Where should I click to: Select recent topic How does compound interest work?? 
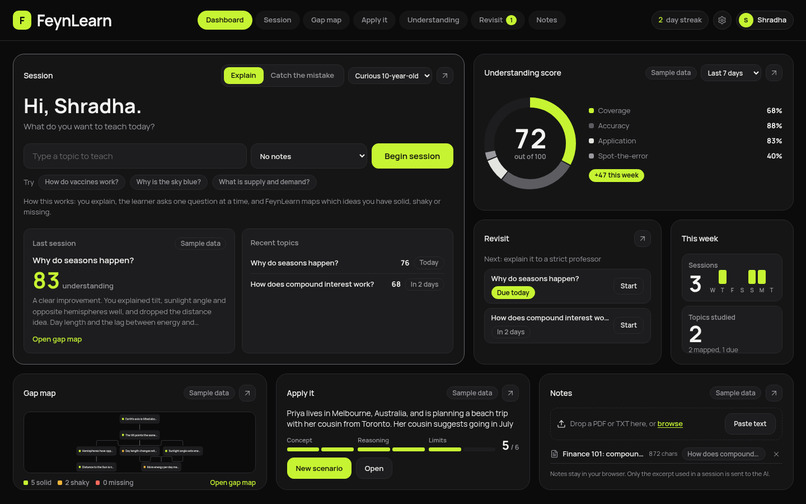click(347, 284)
